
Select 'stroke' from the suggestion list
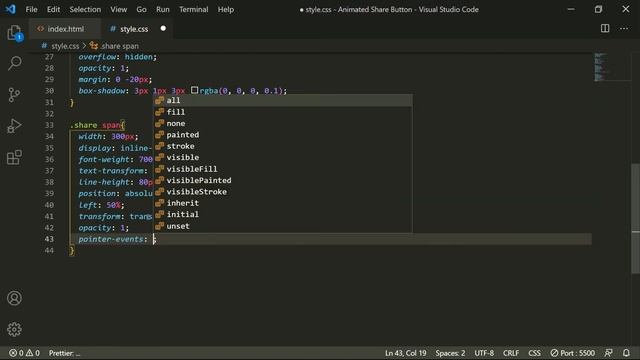[x=282, y=146]
